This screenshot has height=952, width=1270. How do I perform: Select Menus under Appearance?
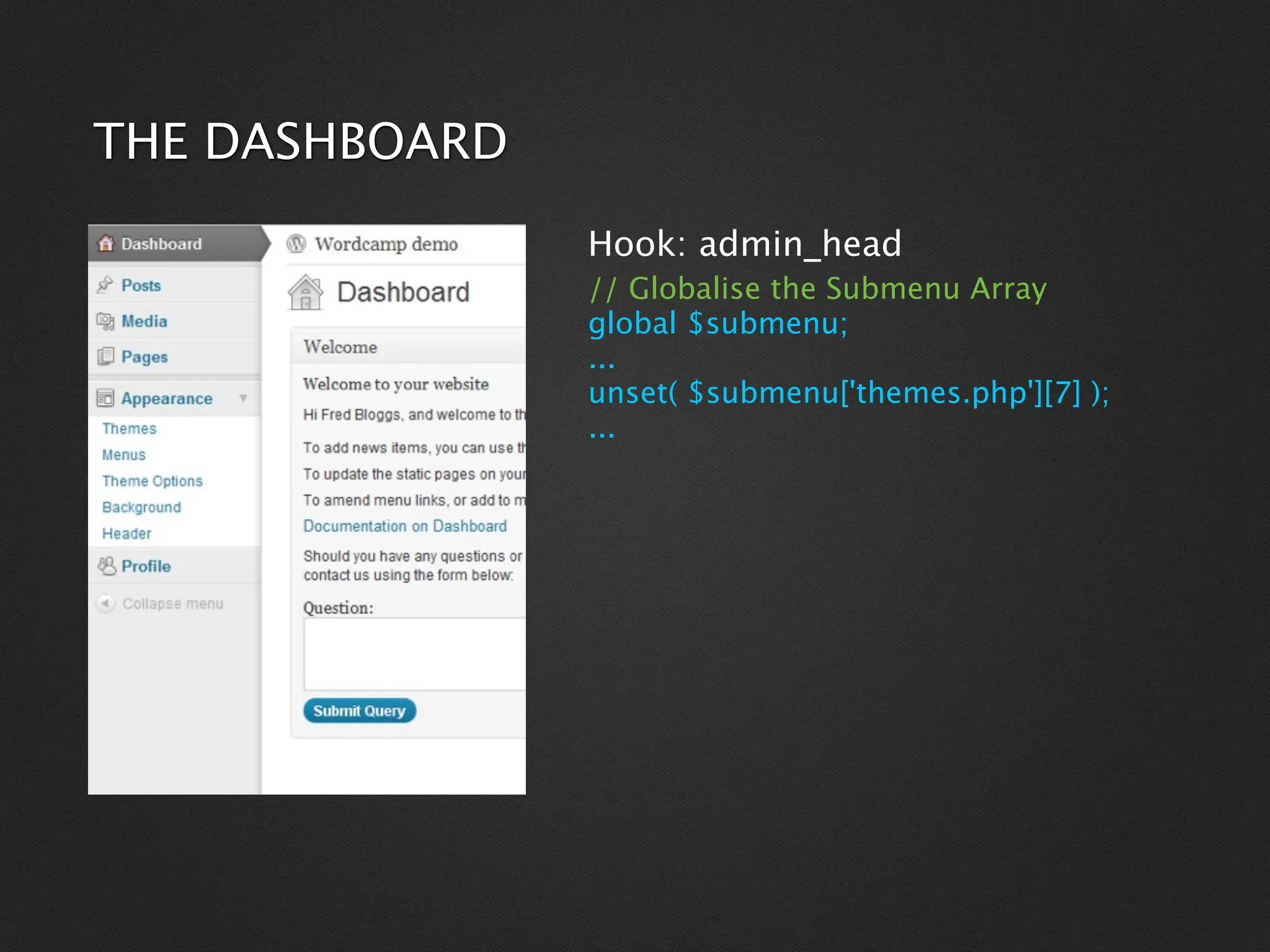[x=124, y=455]
